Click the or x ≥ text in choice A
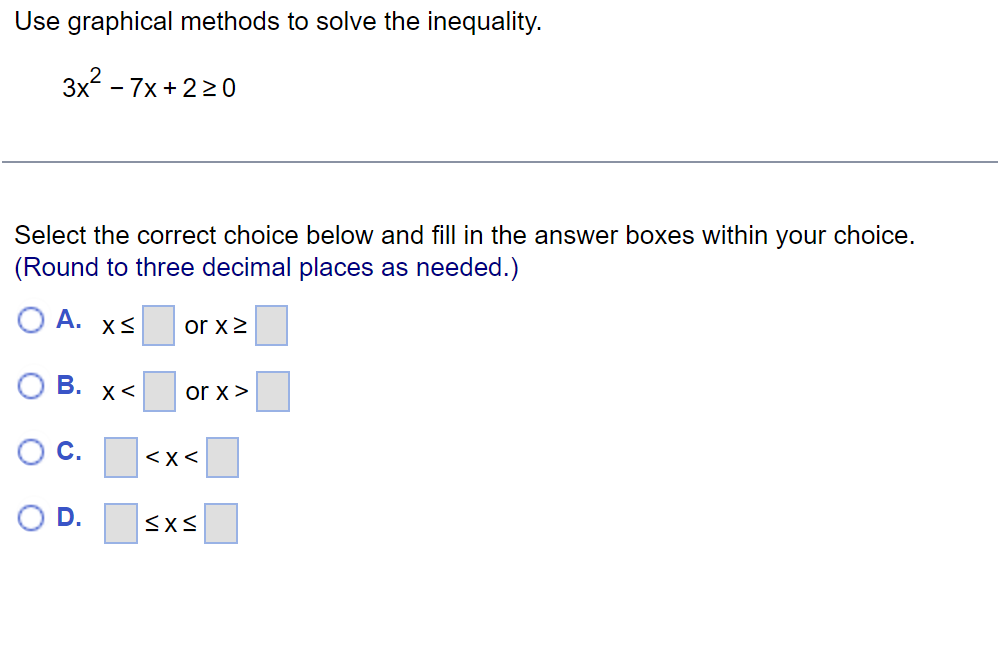998x648 pixels. 214,326
